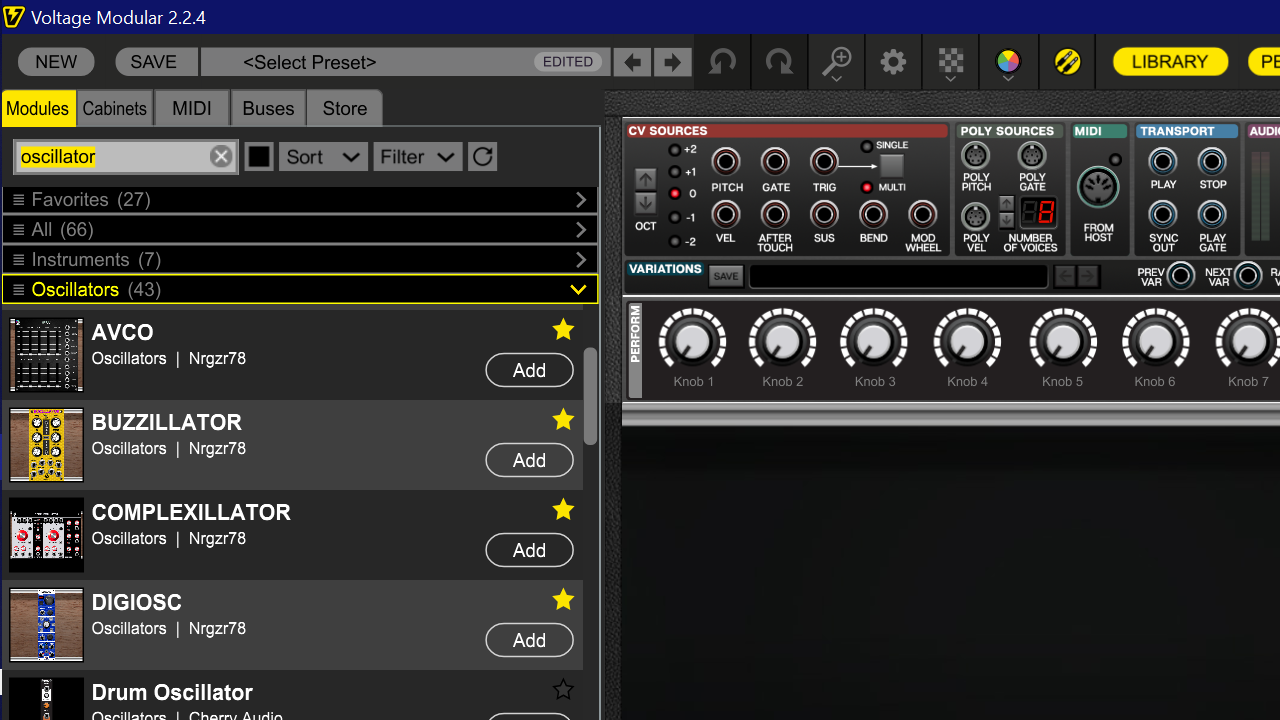Viewport: 1280px width, 720px height.
Task: Add the AVCO module
Action: pyautogui.click(x=529, y=370)
